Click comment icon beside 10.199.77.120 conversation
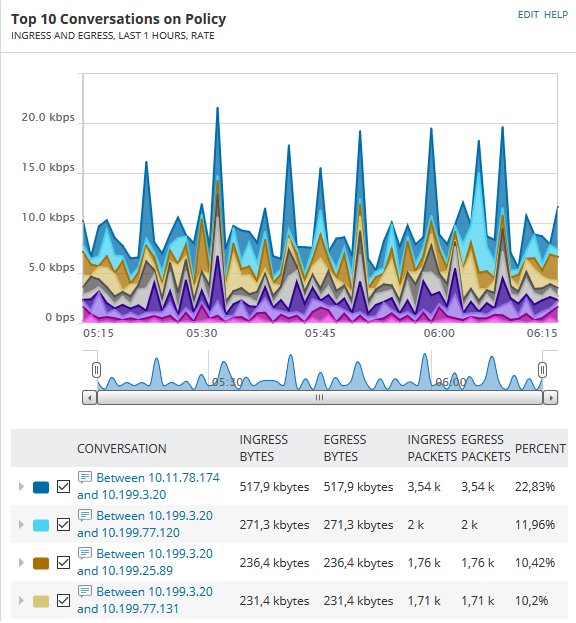The image size is (576, 623). (x=85, y=515)
